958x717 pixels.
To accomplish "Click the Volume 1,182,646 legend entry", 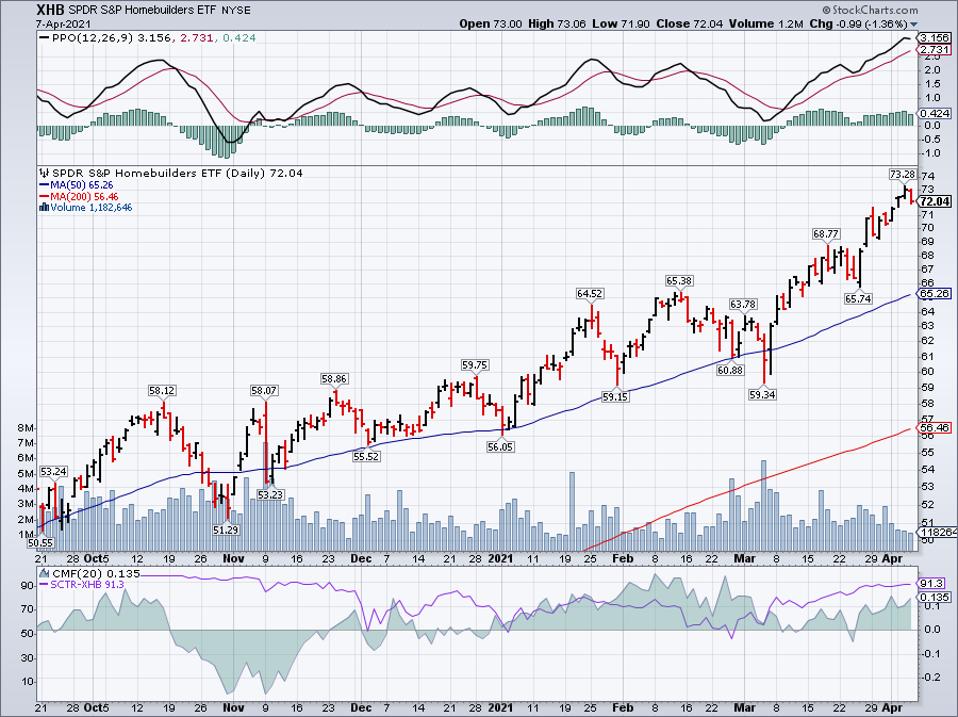I will pyautogui.click(x=91, y=208).
